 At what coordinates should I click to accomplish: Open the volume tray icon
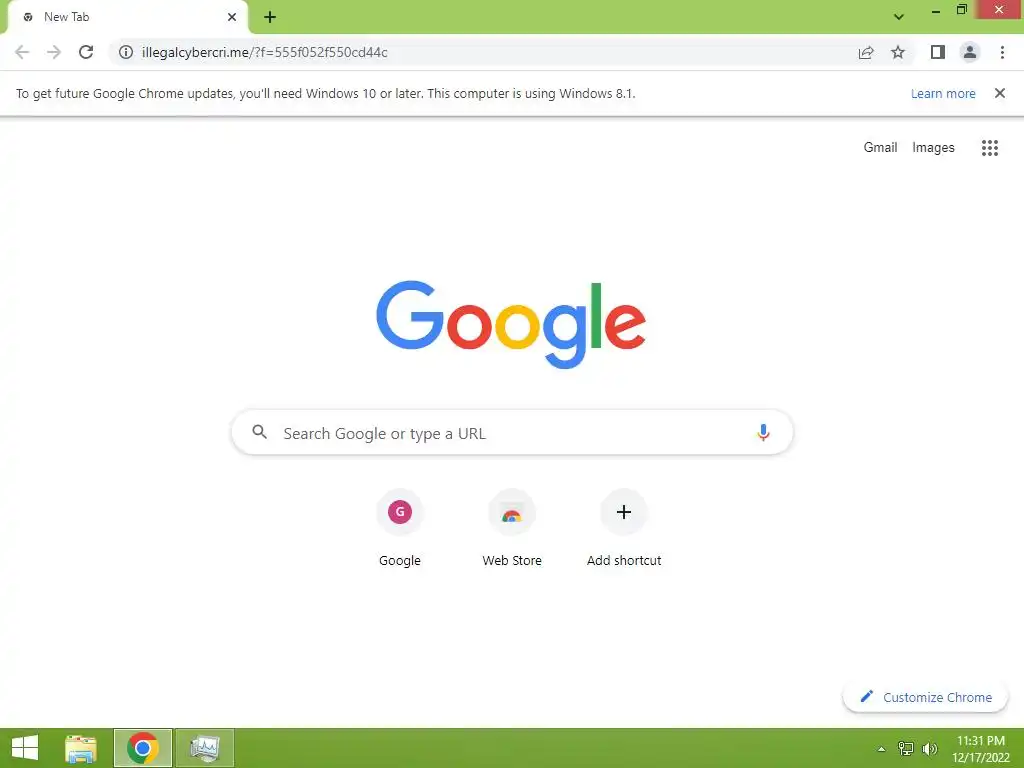[930, 749]
